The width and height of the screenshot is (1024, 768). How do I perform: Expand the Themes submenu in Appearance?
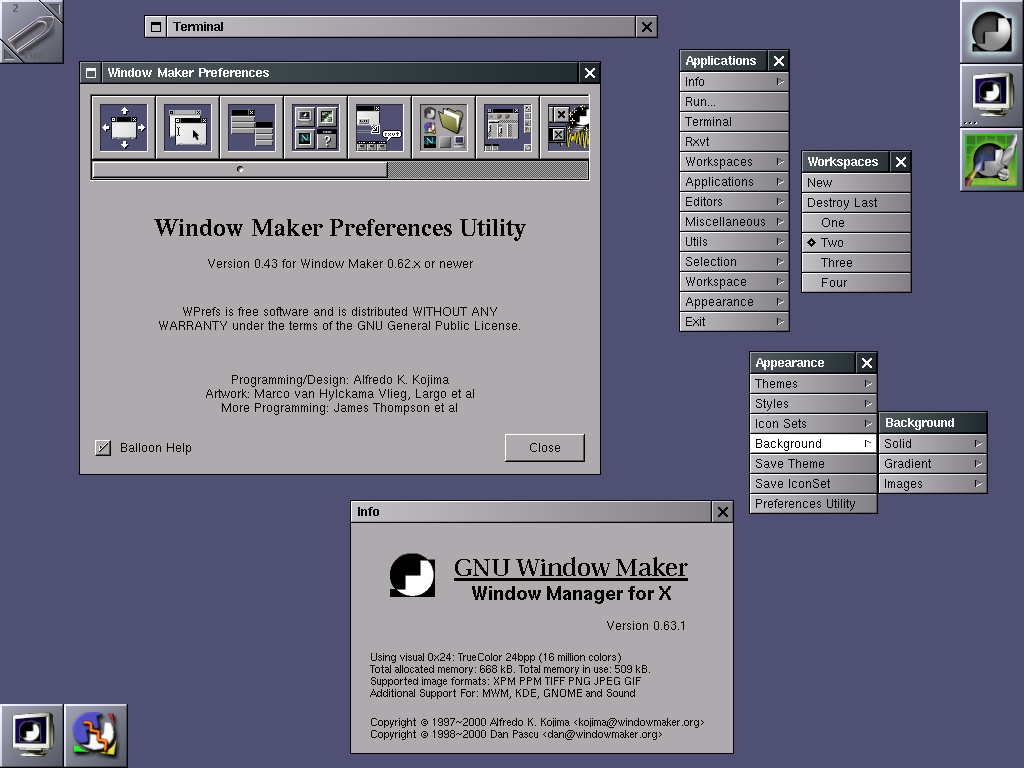(813, 384)
